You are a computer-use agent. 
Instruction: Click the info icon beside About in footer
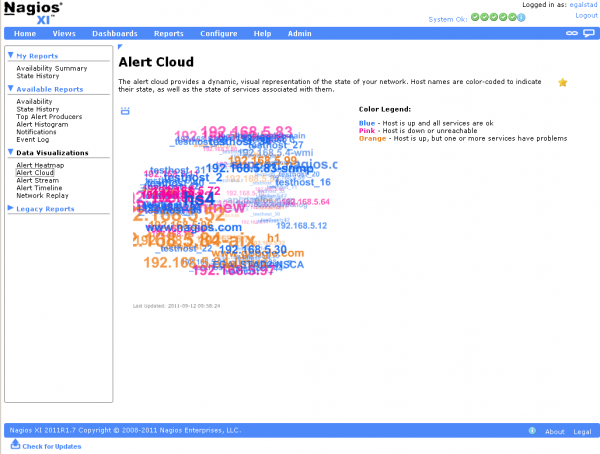coord(532,431)
